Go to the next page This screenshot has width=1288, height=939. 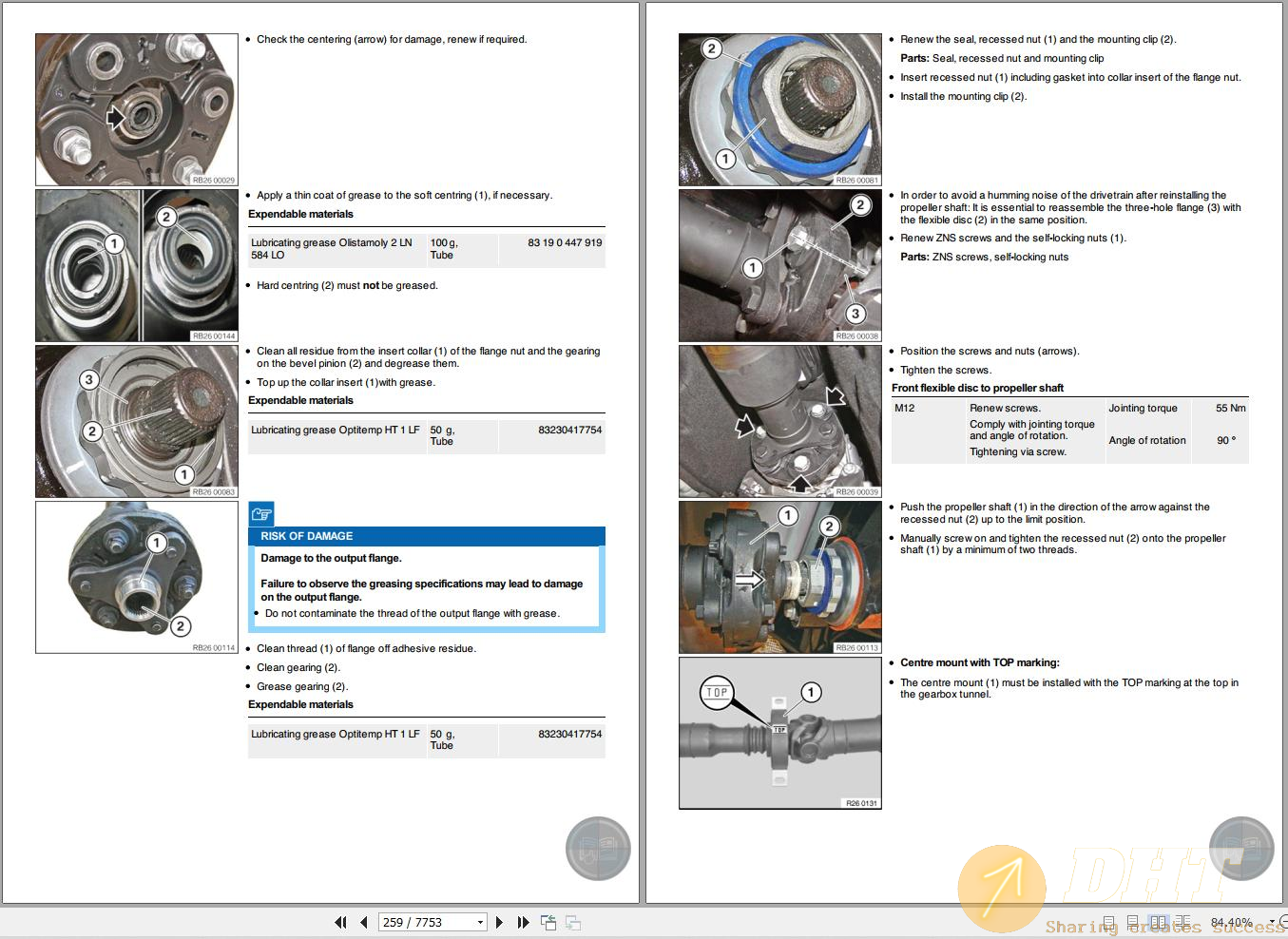499,922
